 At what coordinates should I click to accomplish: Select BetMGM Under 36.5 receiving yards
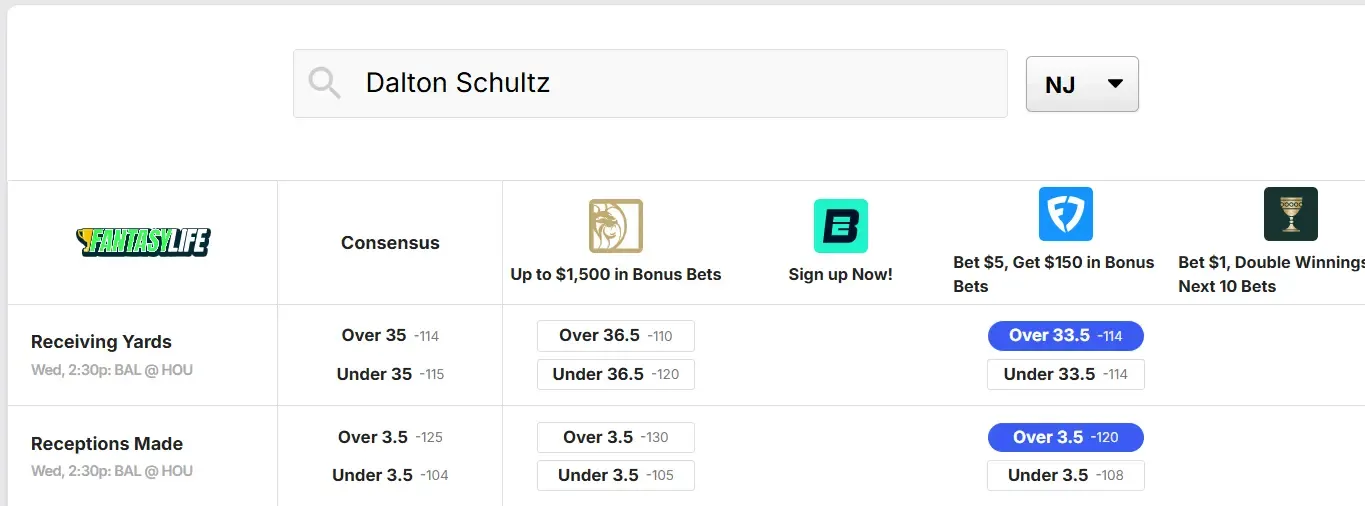(x=615, y=374)
